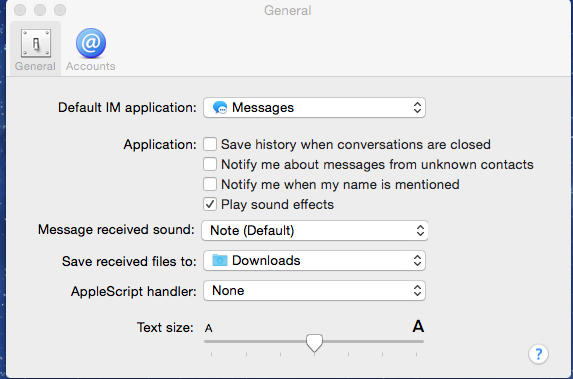
Task: Open help via question mark button
Action: [x=538, y=354]
